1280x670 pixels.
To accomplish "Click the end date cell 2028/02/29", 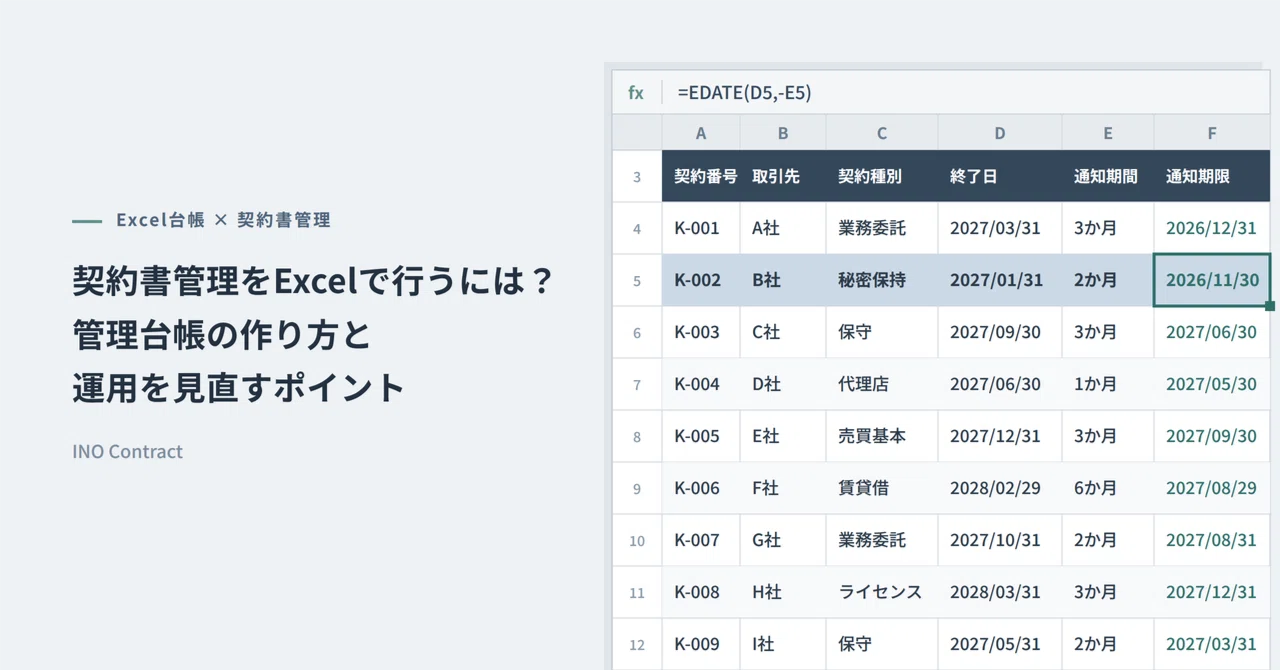I will 1000,489.
